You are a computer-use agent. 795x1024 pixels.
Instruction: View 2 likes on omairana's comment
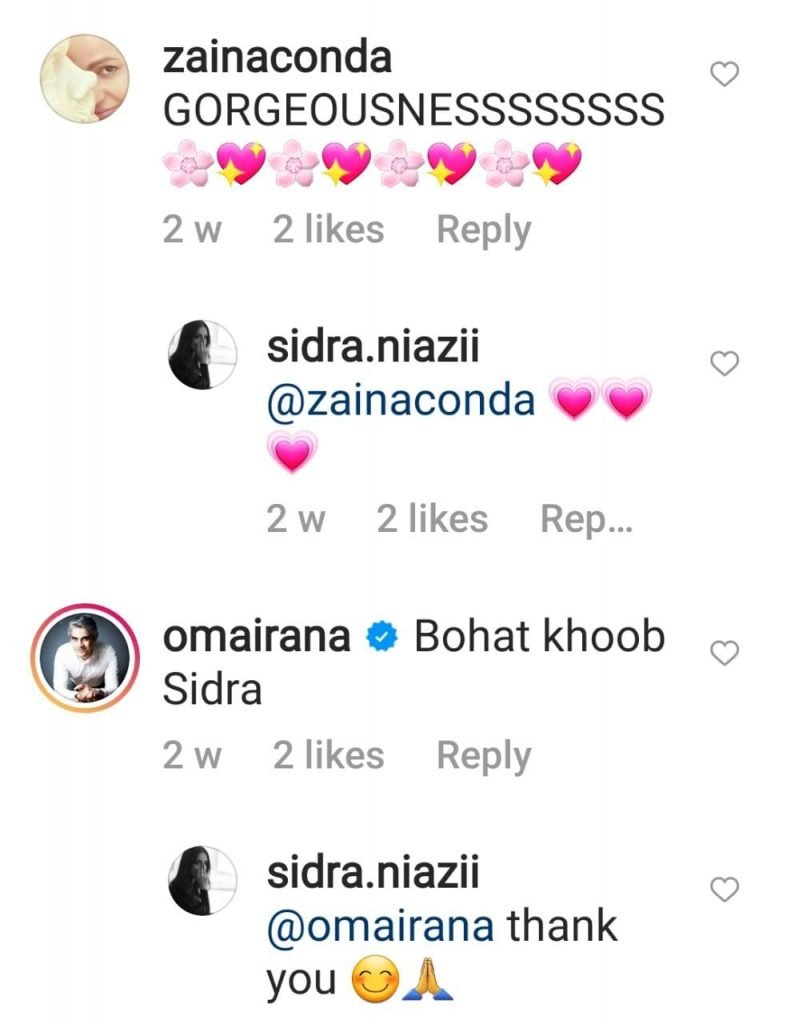point(328,756)
